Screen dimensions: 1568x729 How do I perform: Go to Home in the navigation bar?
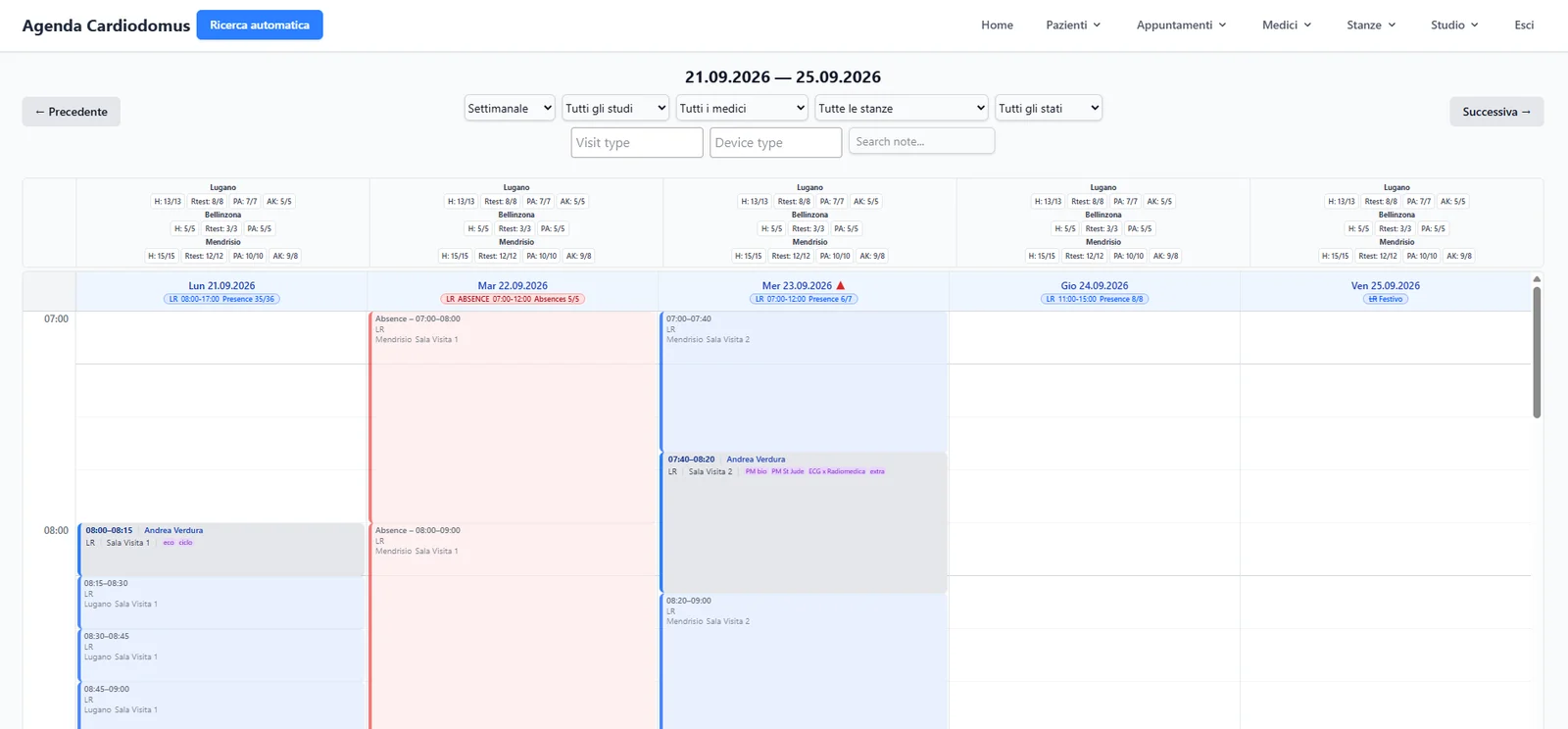pos(997,25)
